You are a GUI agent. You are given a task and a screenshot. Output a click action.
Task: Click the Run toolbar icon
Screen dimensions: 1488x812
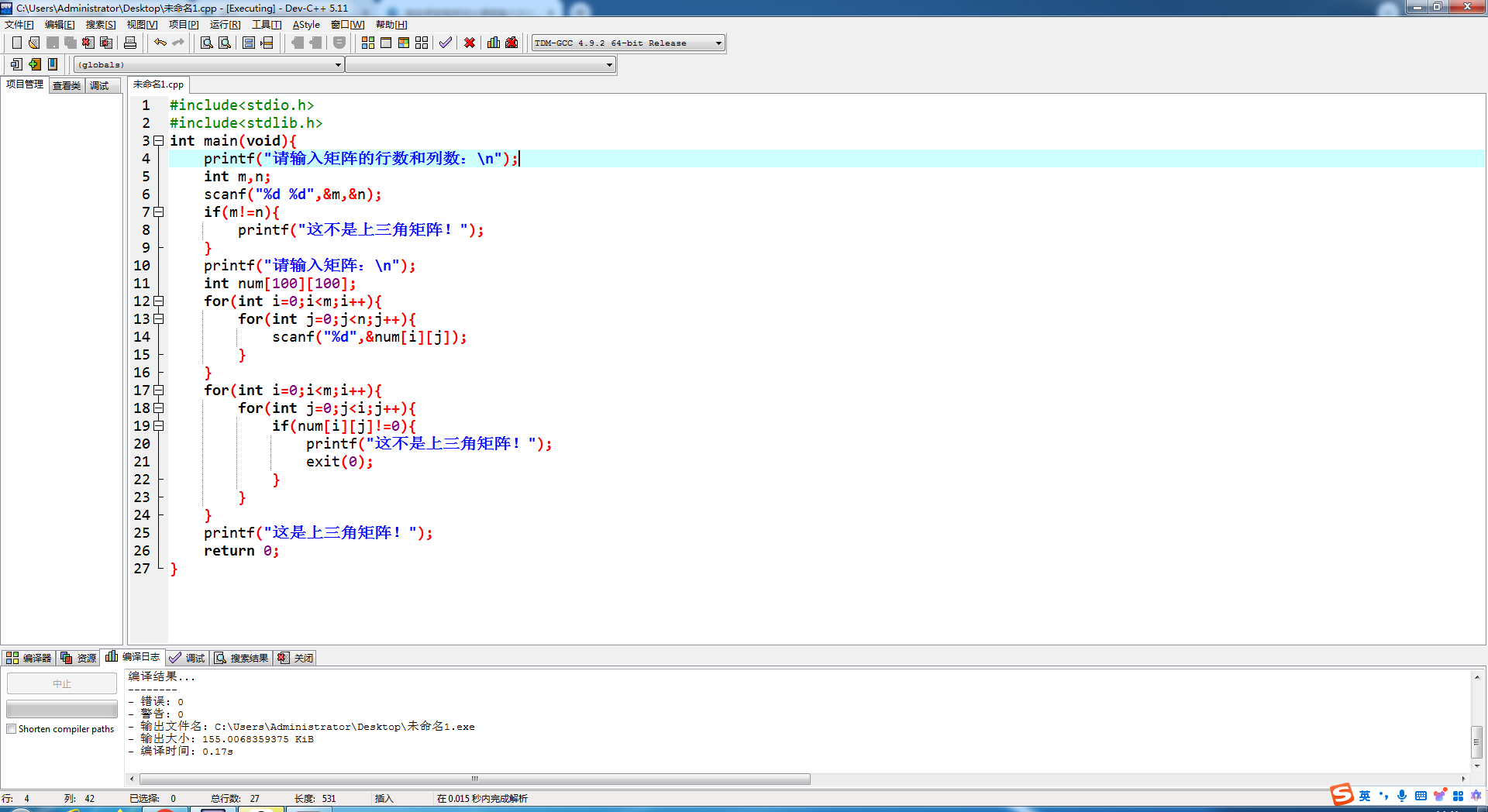click(x=386, y=43)
